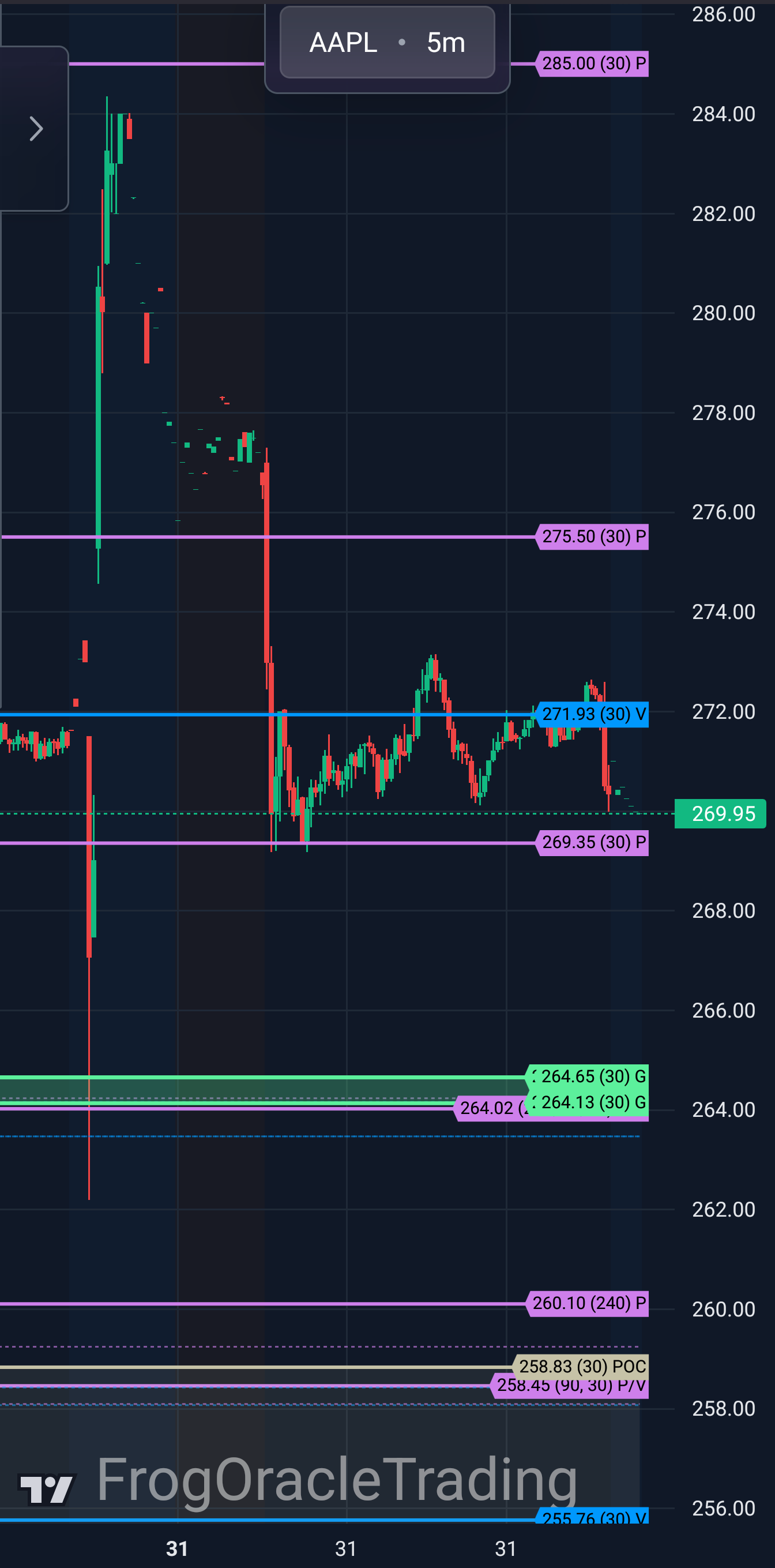Image resolution: width=775 pixels, height=1568 pixels.
Task: Click the green 264.65 (30) G label
Action: 589,1076
